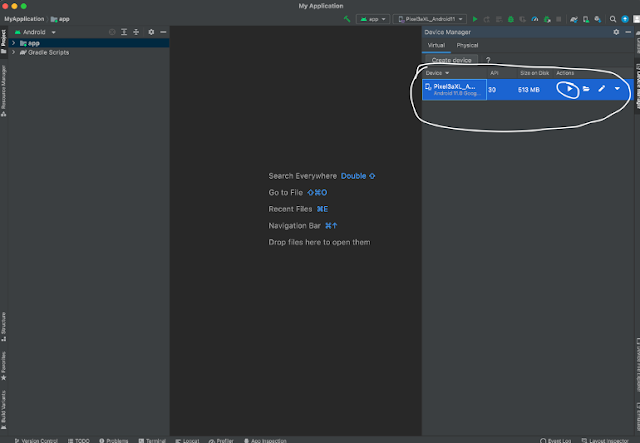
Task: Toggle Favorites side tab
Action: (4, 366)
